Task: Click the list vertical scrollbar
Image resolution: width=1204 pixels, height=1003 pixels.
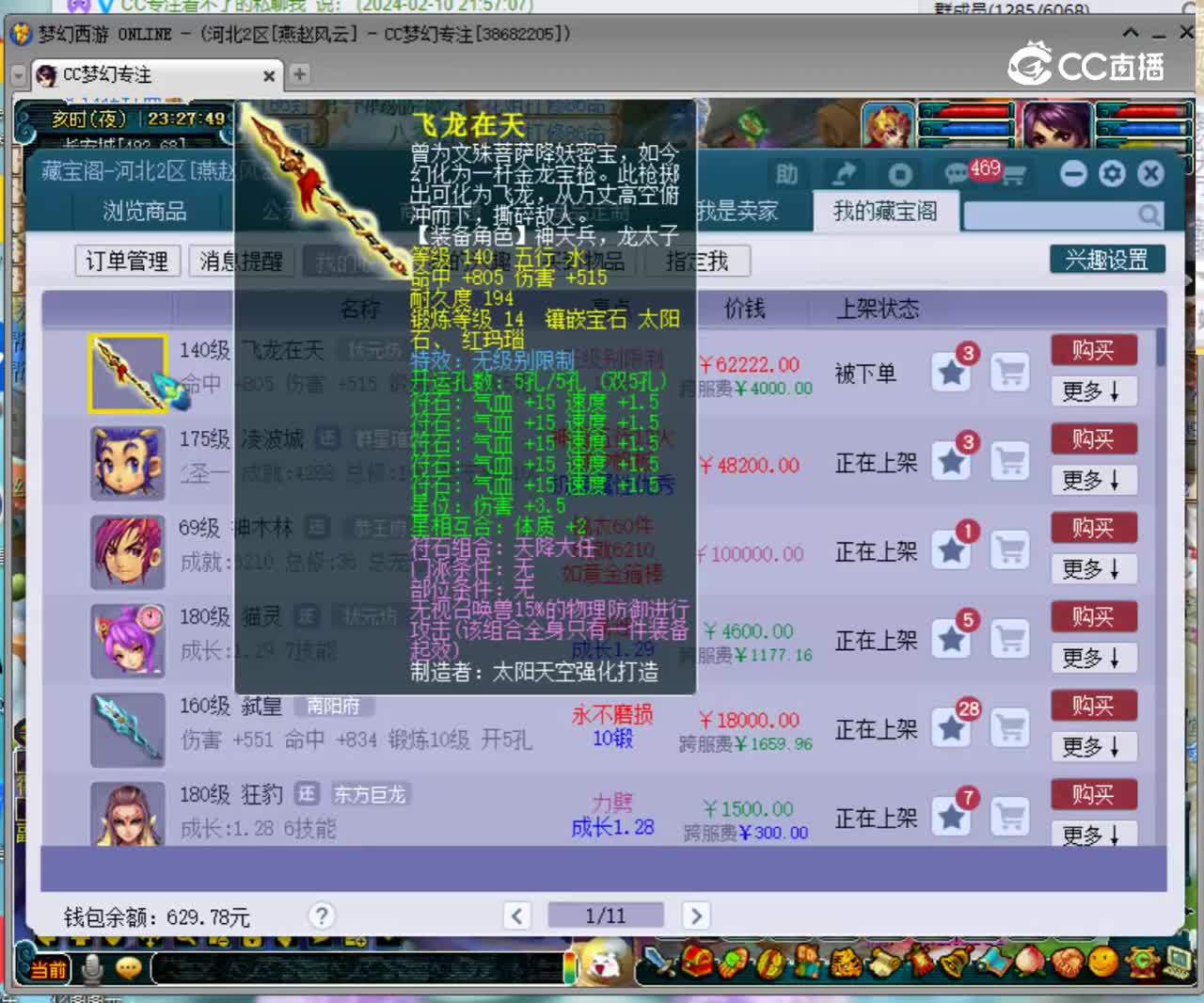Action: tap(1162, 346)
